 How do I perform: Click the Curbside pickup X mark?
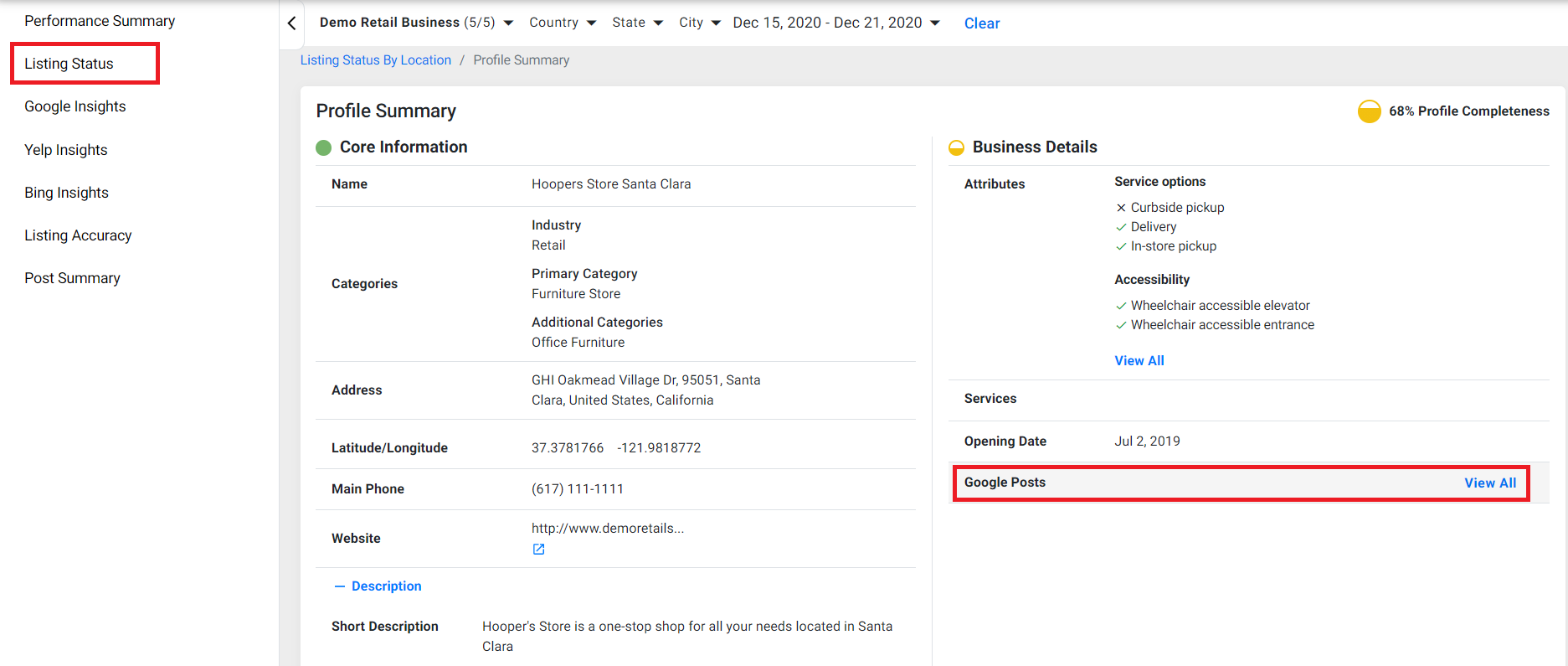pyautogui.click(x=1121, y=208)
